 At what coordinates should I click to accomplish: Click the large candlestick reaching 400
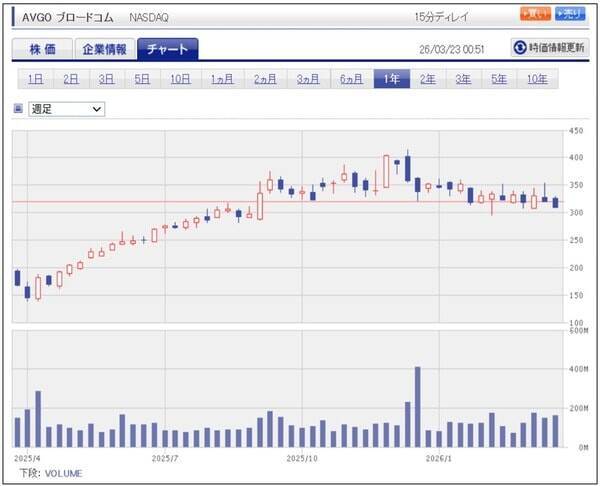(x=386, y=171)
